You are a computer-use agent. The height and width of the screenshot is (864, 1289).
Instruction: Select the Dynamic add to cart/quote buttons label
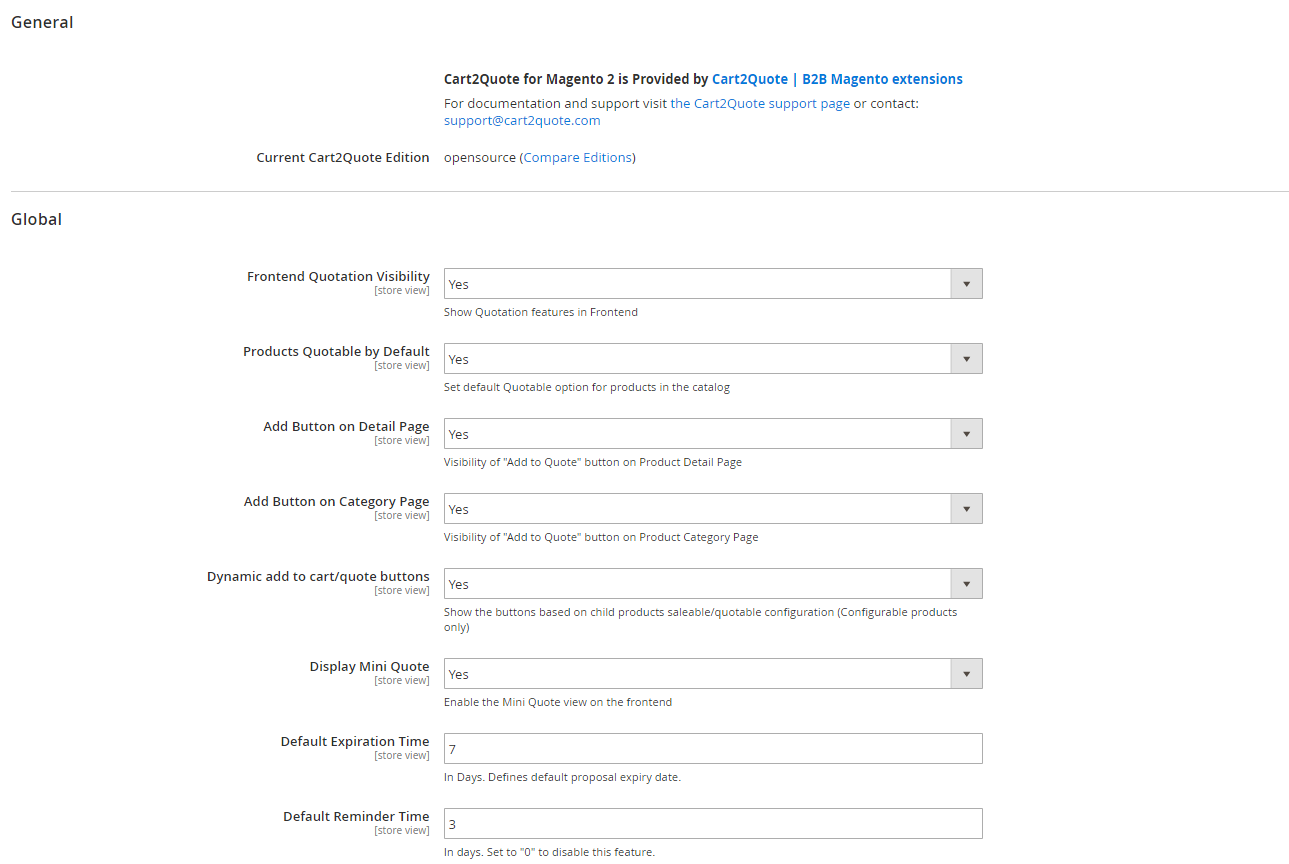[318, 577]
